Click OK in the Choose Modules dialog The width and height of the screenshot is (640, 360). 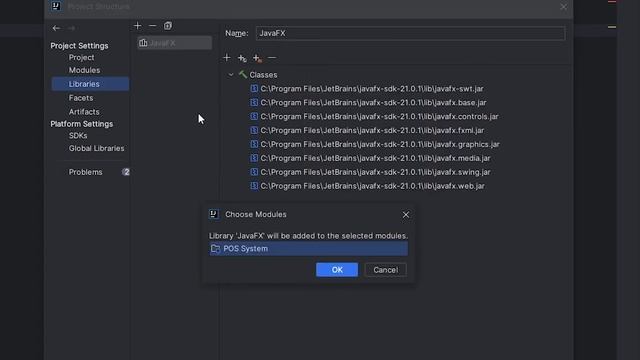(337, 270)
